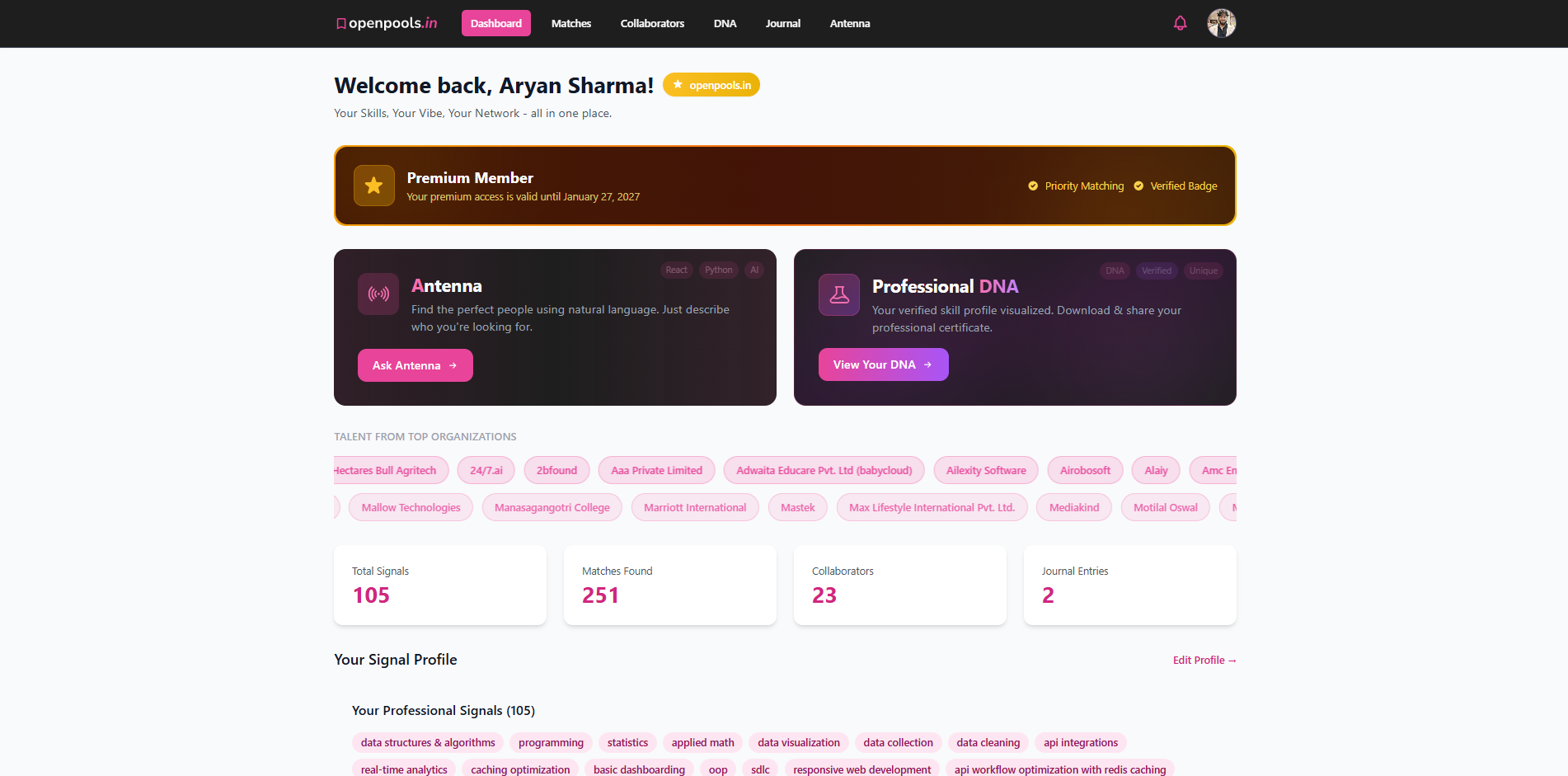
Task: Click the AI tag in Antenna card
Action: 754,270
